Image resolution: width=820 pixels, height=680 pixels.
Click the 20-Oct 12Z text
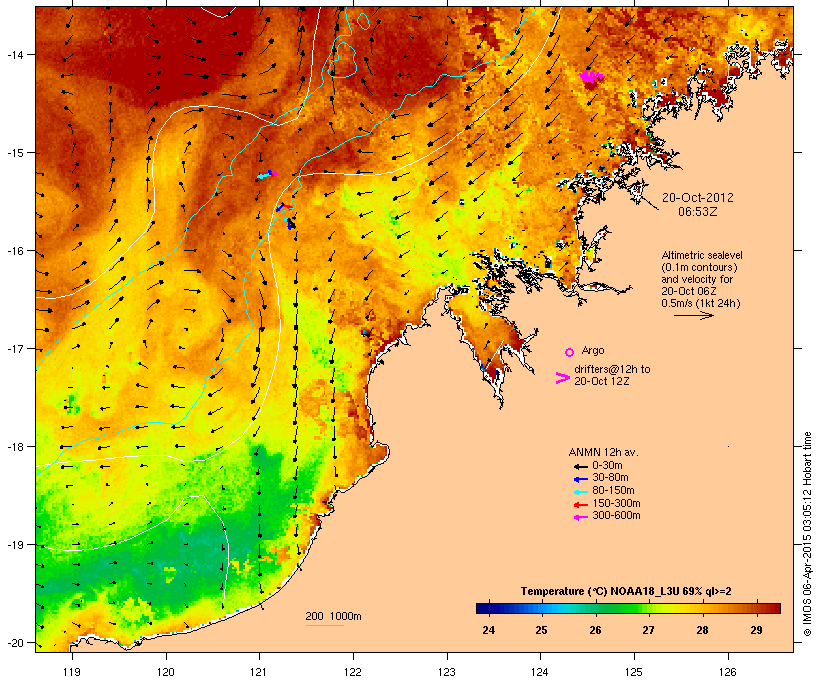point(601,381)
